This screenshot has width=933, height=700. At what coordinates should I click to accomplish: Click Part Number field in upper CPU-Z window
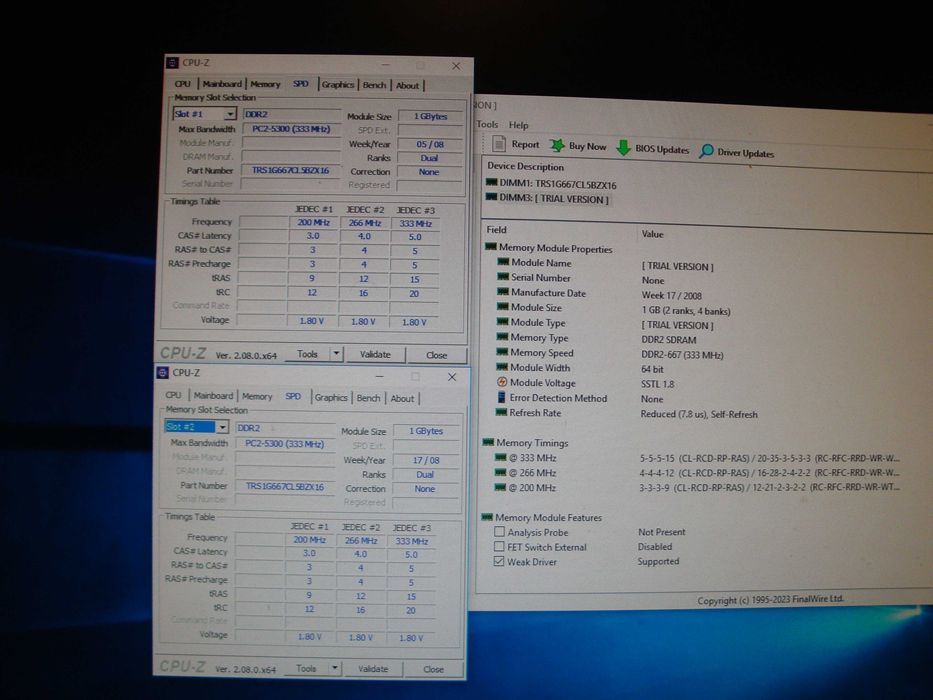[x=290, y=170]
